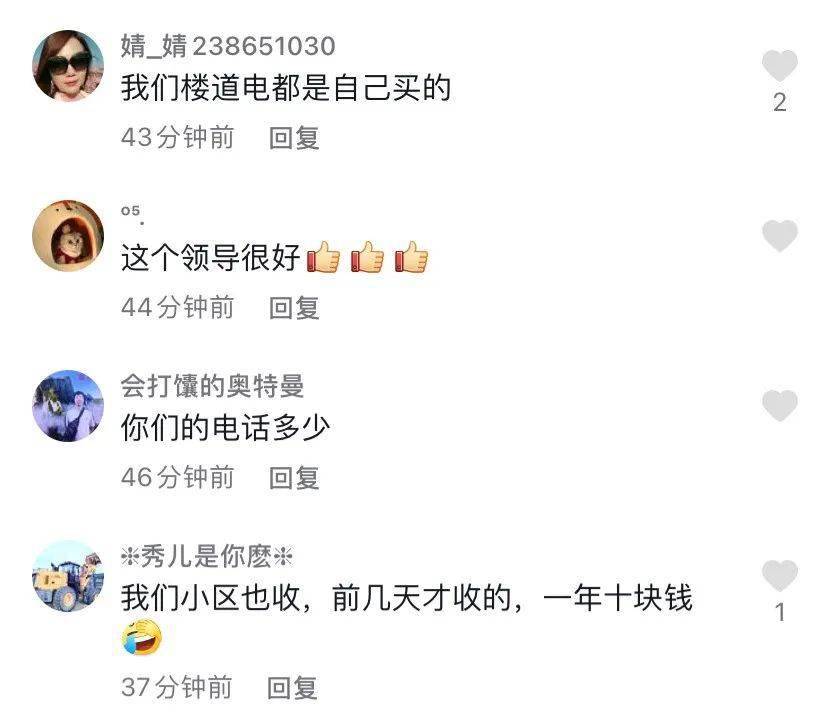Reply to the comment posted 44分钟前
The height and width of the screenshot is (718, 828).
(x=294, y=308)
